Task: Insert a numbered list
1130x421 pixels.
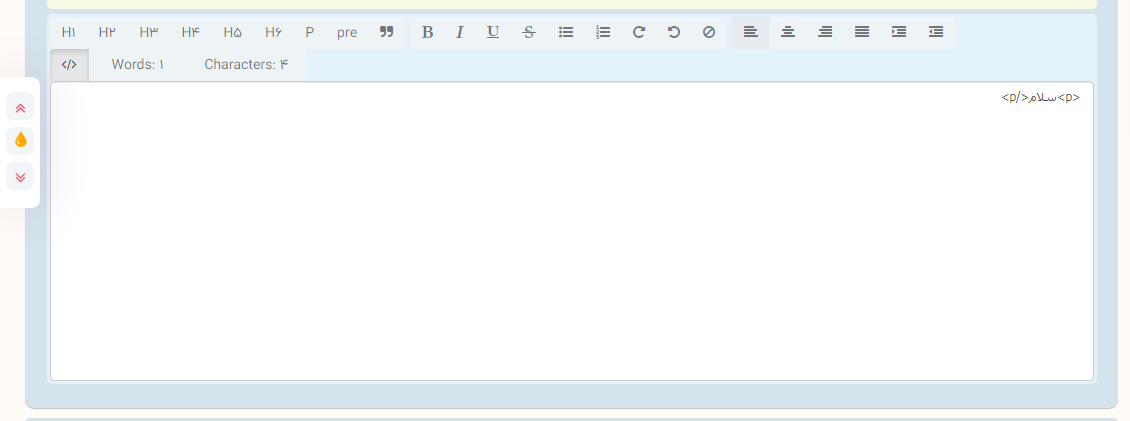Action: tap(603, 32)
